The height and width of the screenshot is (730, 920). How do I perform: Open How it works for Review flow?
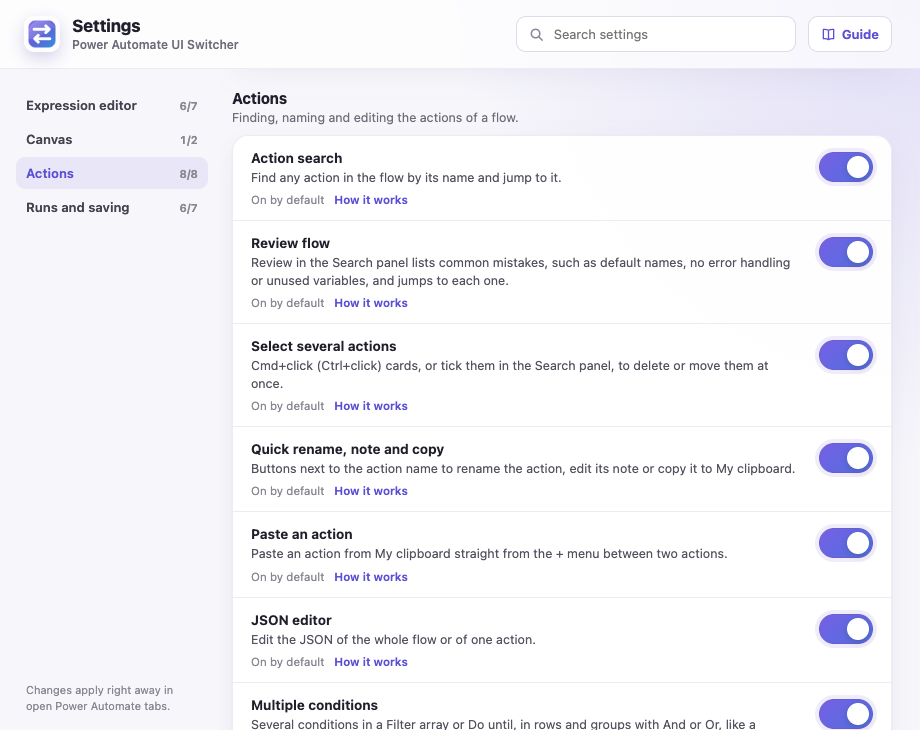[371, 303]
